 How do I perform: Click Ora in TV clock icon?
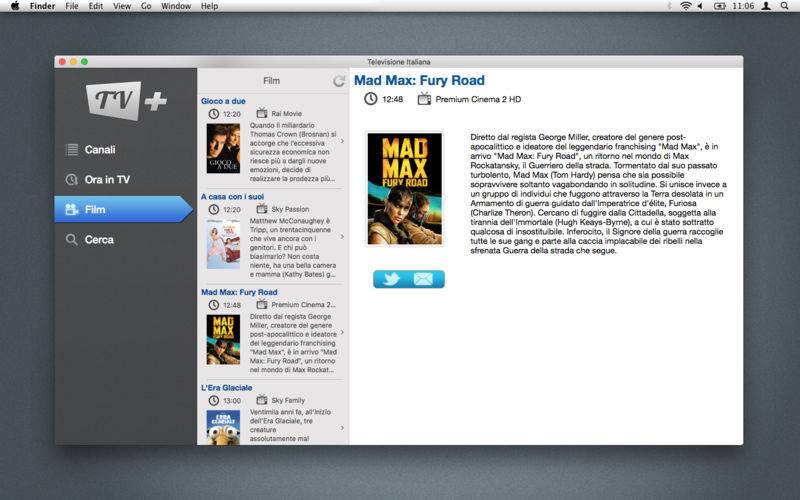point(71,180)
